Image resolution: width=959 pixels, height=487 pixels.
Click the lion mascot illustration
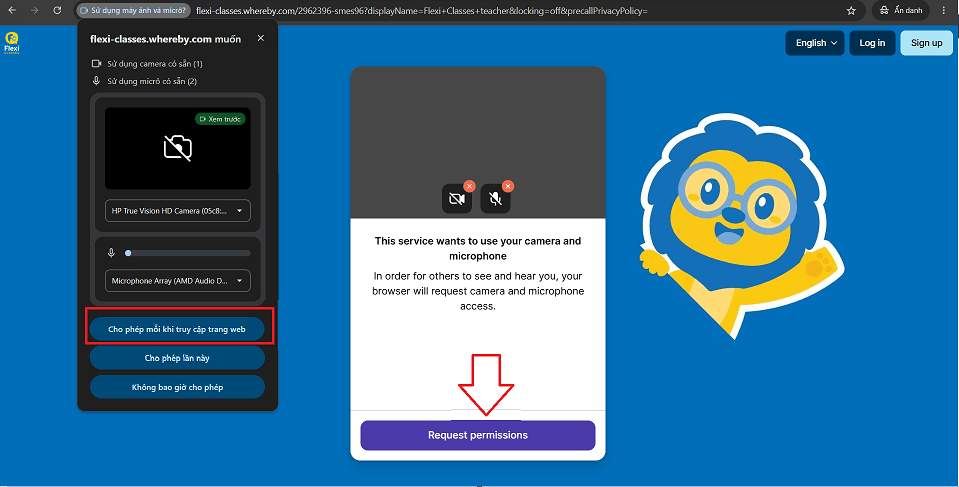[x=742, y=226]
